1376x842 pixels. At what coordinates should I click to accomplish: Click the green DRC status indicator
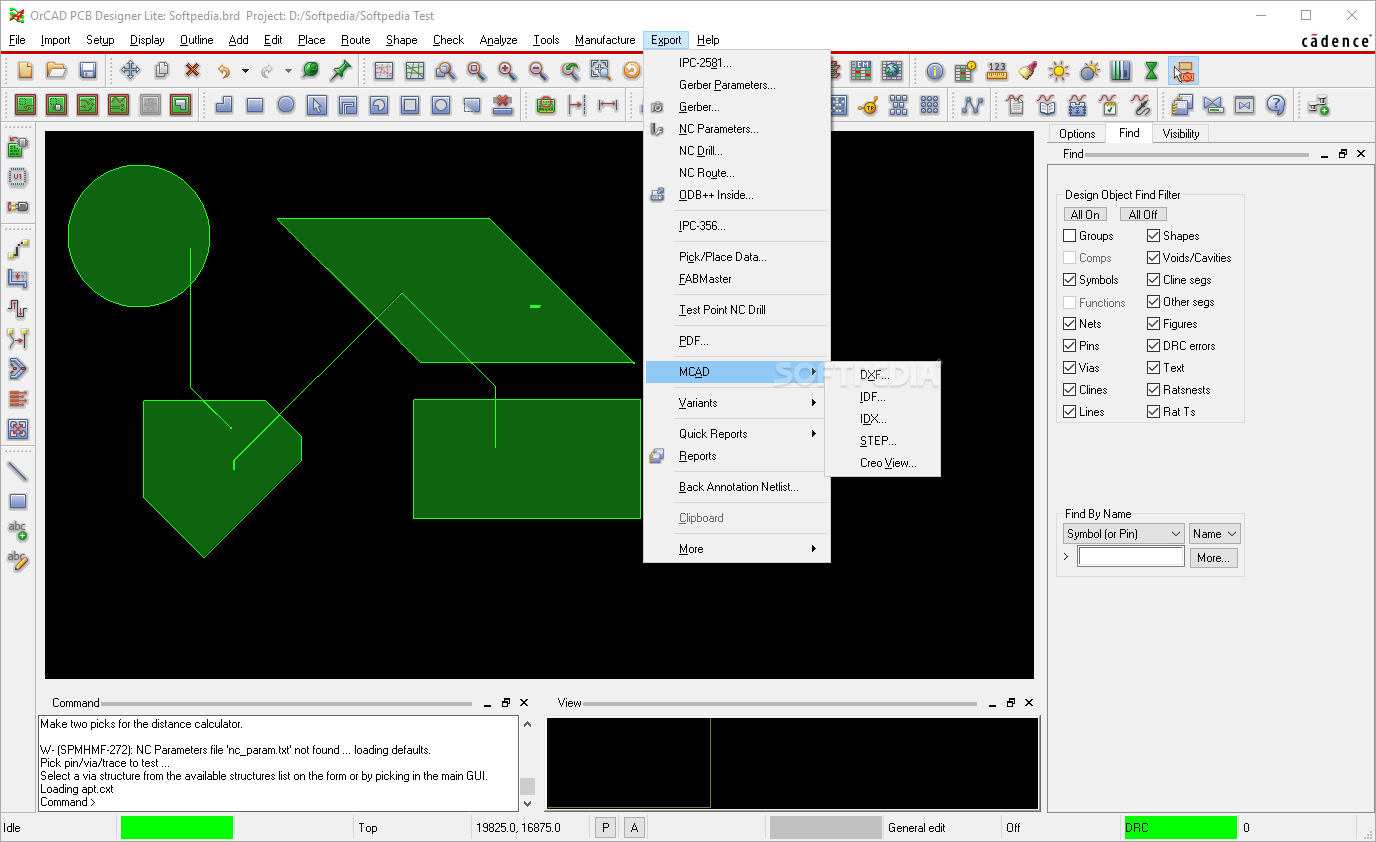pyautogui.click(x=1180, y=828)
